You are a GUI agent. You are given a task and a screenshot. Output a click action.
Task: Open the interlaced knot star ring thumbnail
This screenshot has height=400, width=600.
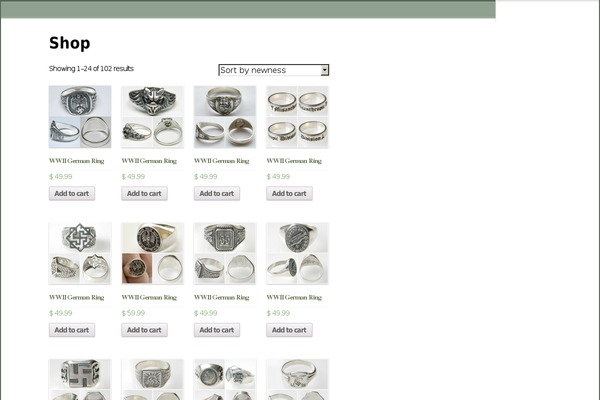tap(80, 253)
